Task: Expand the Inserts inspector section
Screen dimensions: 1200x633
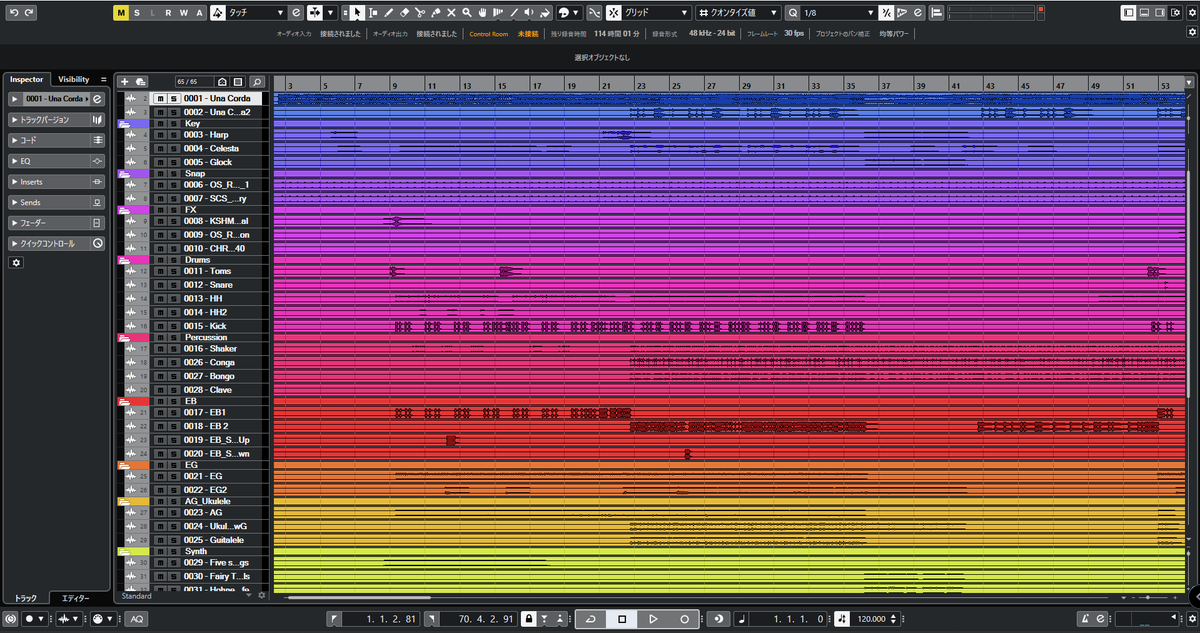Action: pos(56,182)
